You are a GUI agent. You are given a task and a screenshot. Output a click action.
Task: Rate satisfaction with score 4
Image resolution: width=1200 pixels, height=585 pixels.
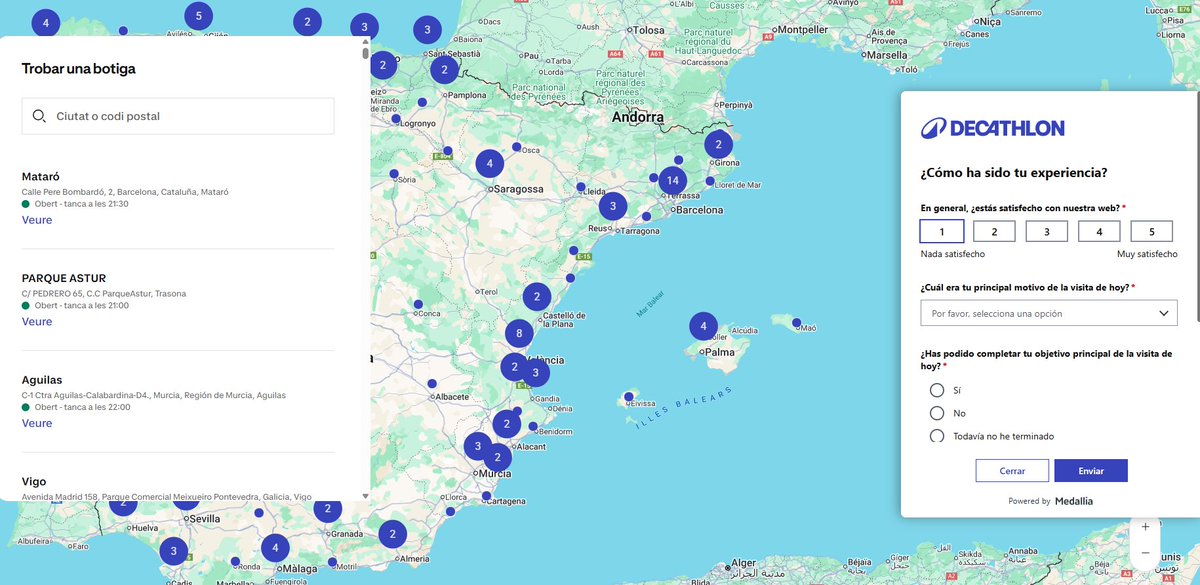tap(1099, 231)
